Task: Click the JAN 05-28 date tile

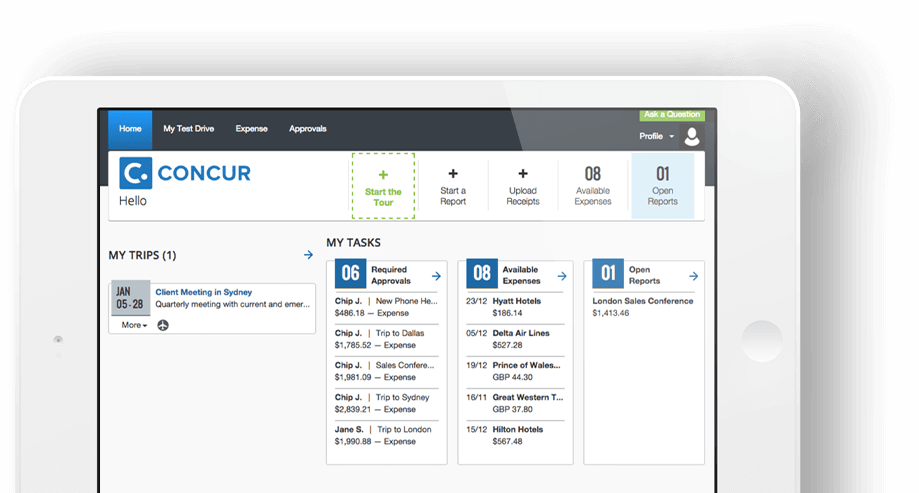Action: 130,298
